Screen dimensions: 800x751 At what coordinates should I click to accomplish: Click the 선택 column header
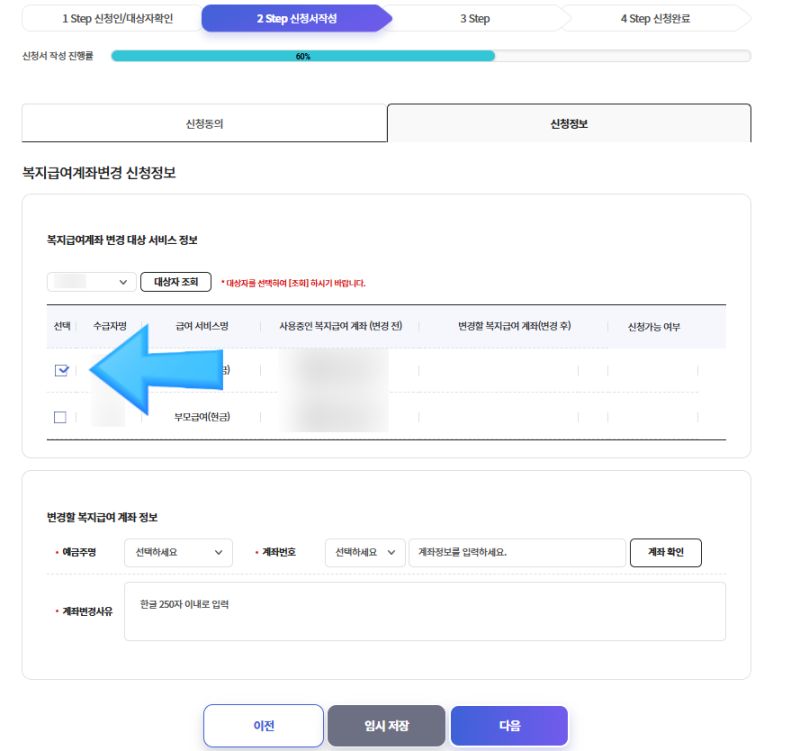point(62,326)
